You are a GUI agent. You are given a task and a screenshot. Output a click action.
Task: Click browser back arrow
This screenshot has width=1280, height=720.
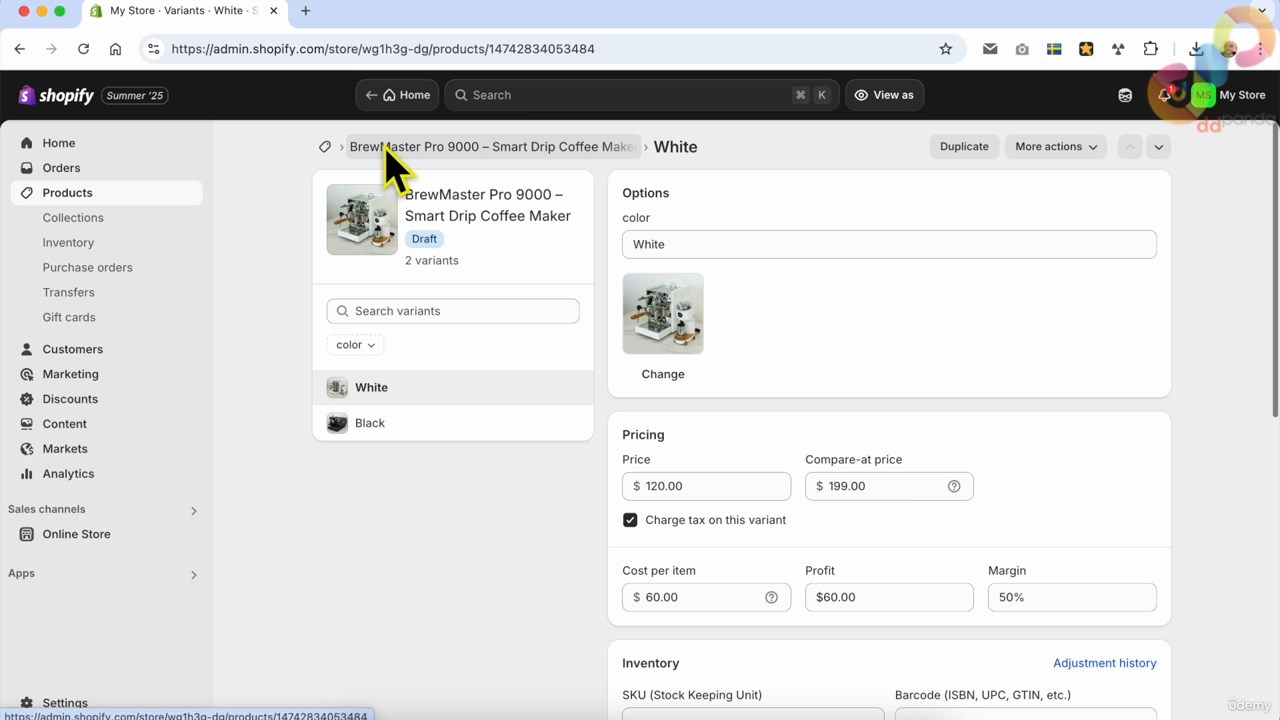point(19,49)
